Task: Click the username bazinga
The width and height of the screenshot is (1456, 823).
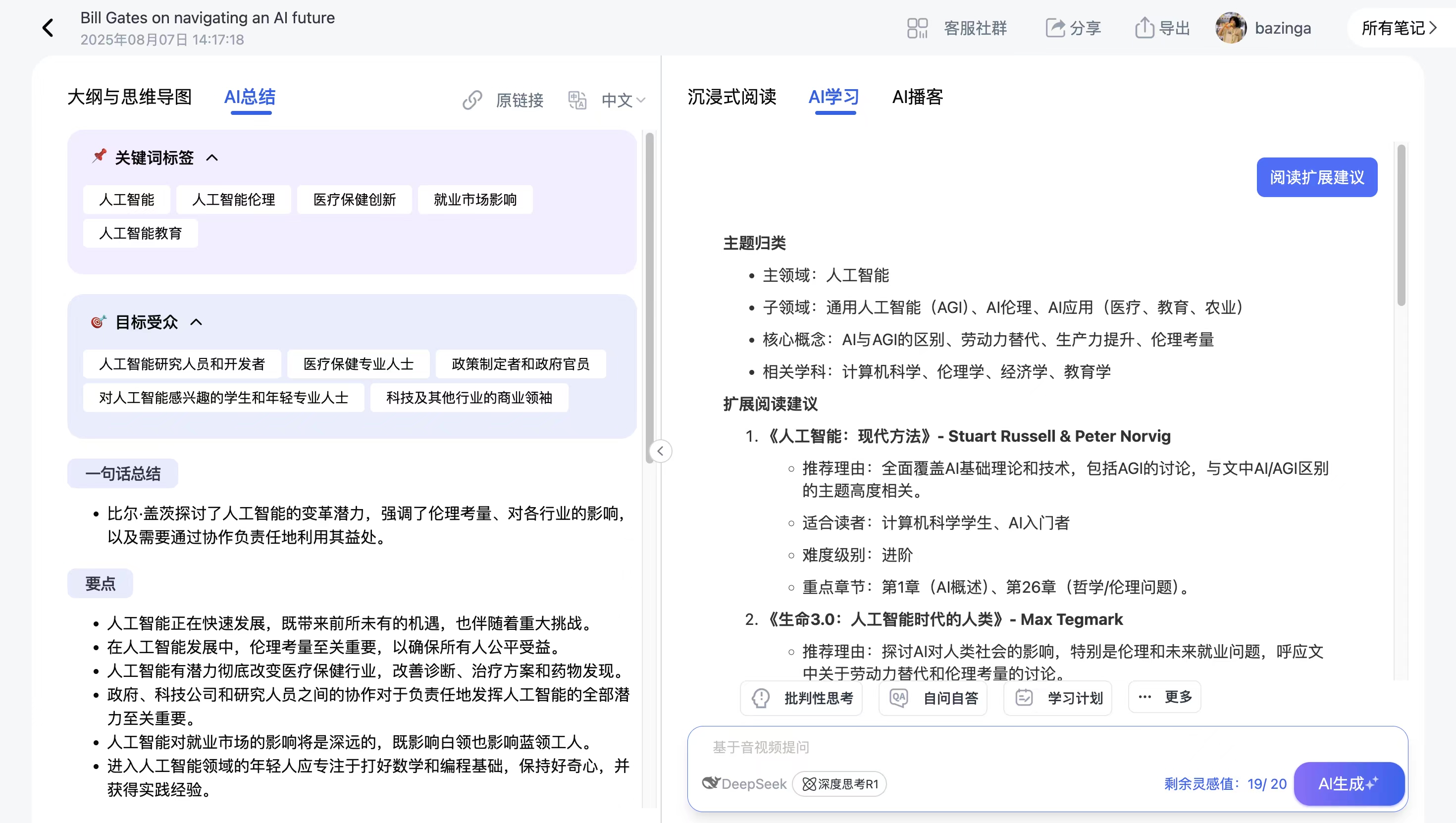Action: (x=1283, y=28)
